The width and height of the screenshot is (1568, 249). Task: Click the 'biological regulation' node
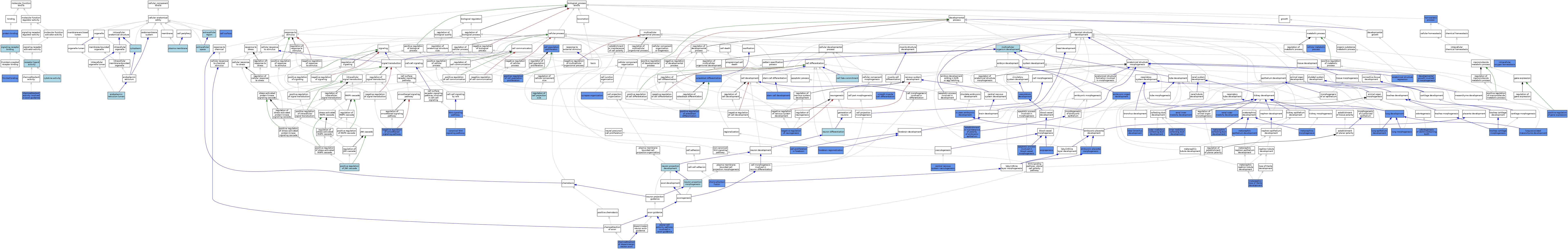pyautogui.click(x=471, y=19)
